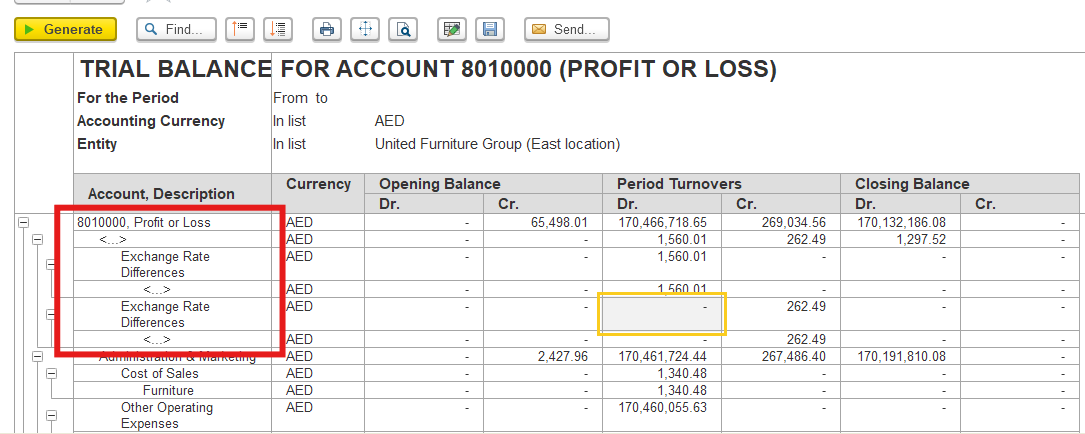
Task: Select the Furniture account row
Action: pos(168,390)
